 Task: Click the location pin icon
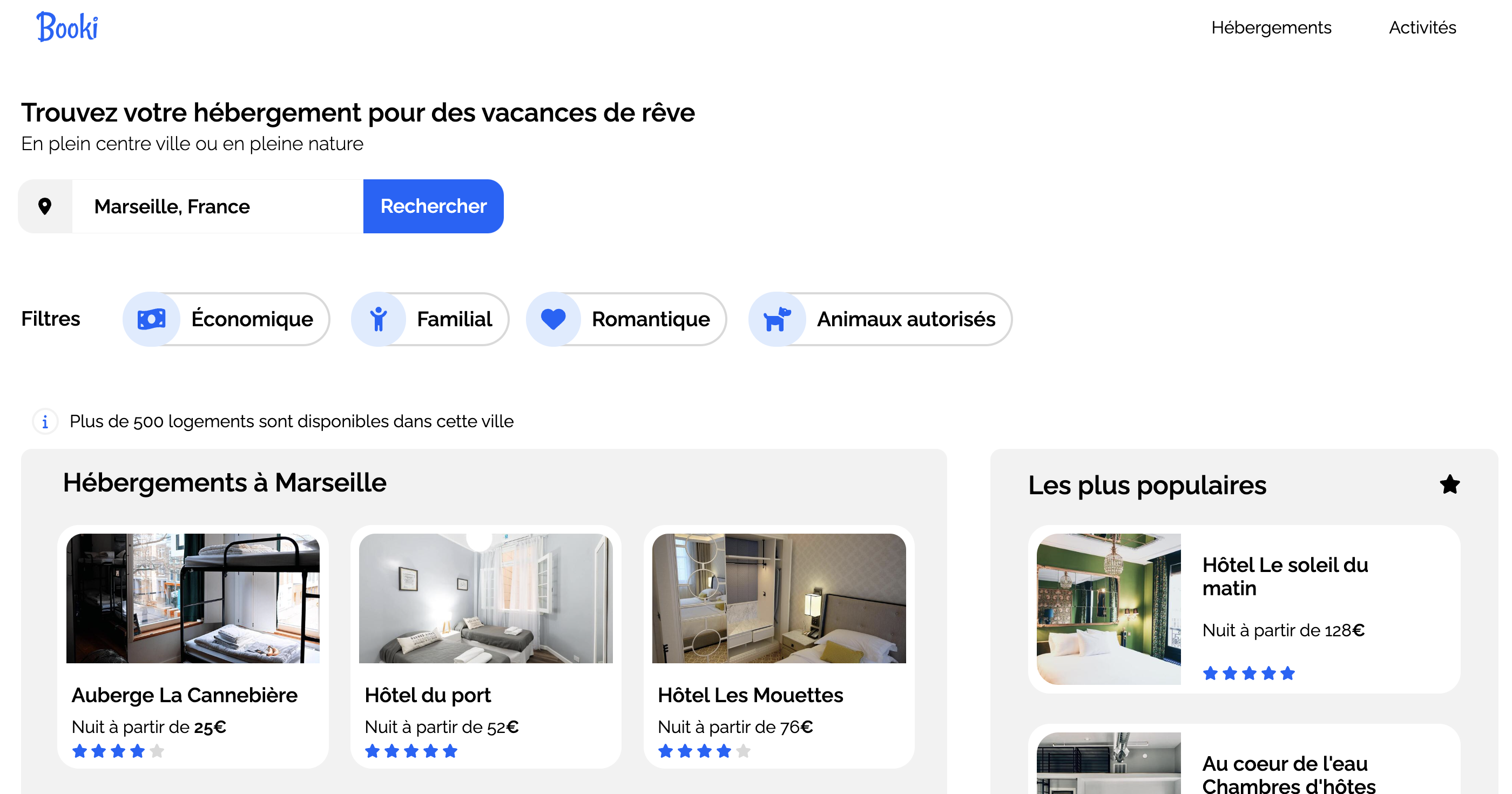pos(45,206)
